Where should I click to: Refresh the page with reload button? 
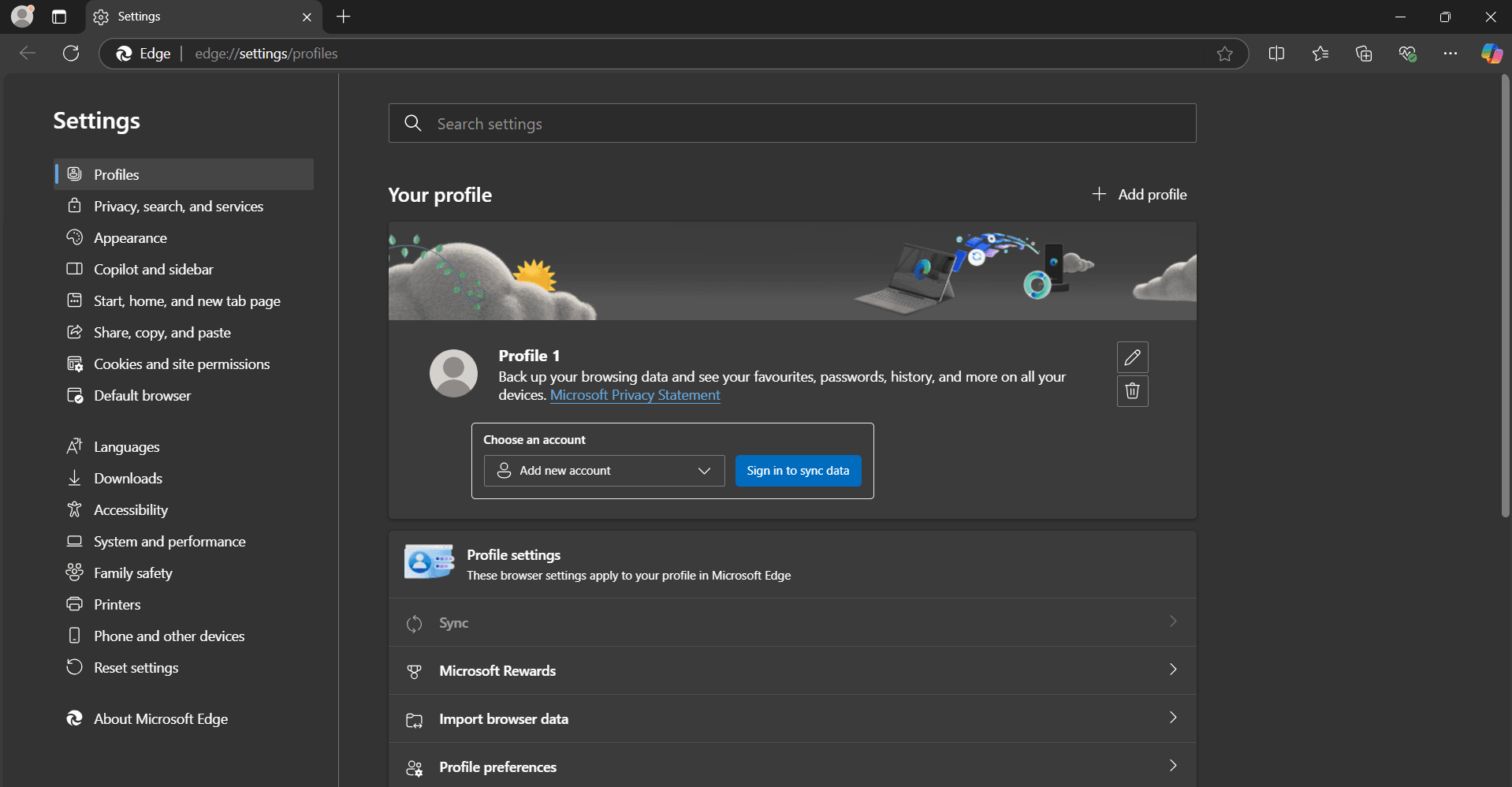coord(71,54)
